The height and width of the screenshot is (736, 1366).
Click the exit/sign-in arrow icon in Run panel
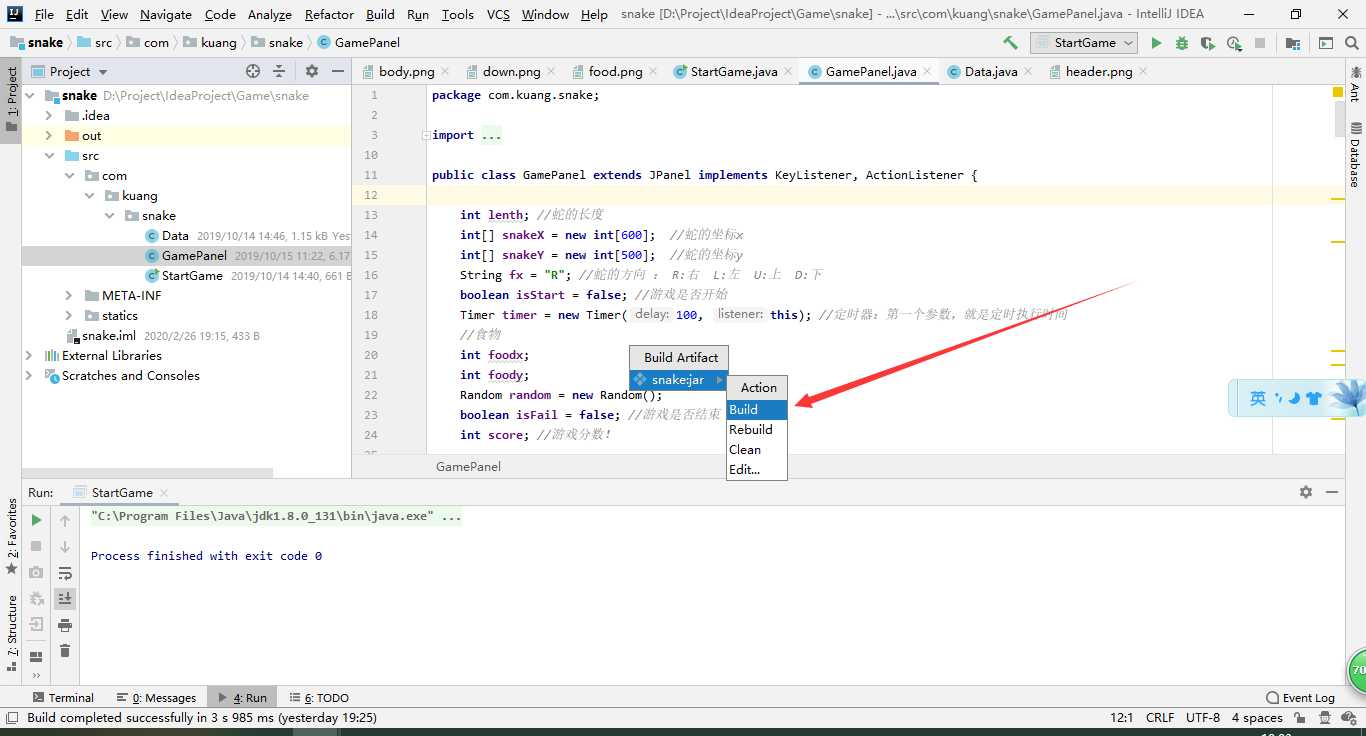[36, 624]
